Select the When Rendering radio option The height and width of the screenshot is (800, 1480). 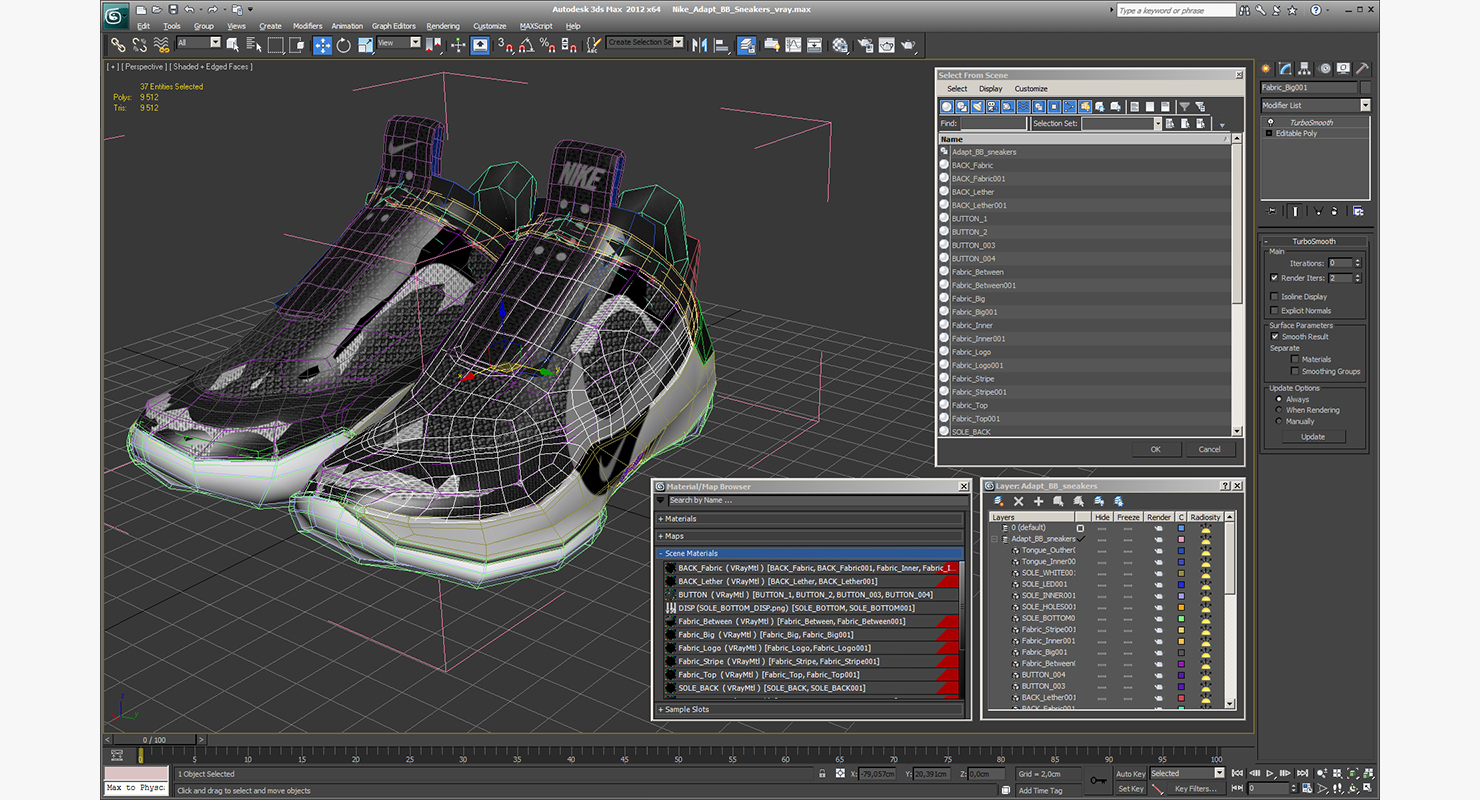[1278, 410]
